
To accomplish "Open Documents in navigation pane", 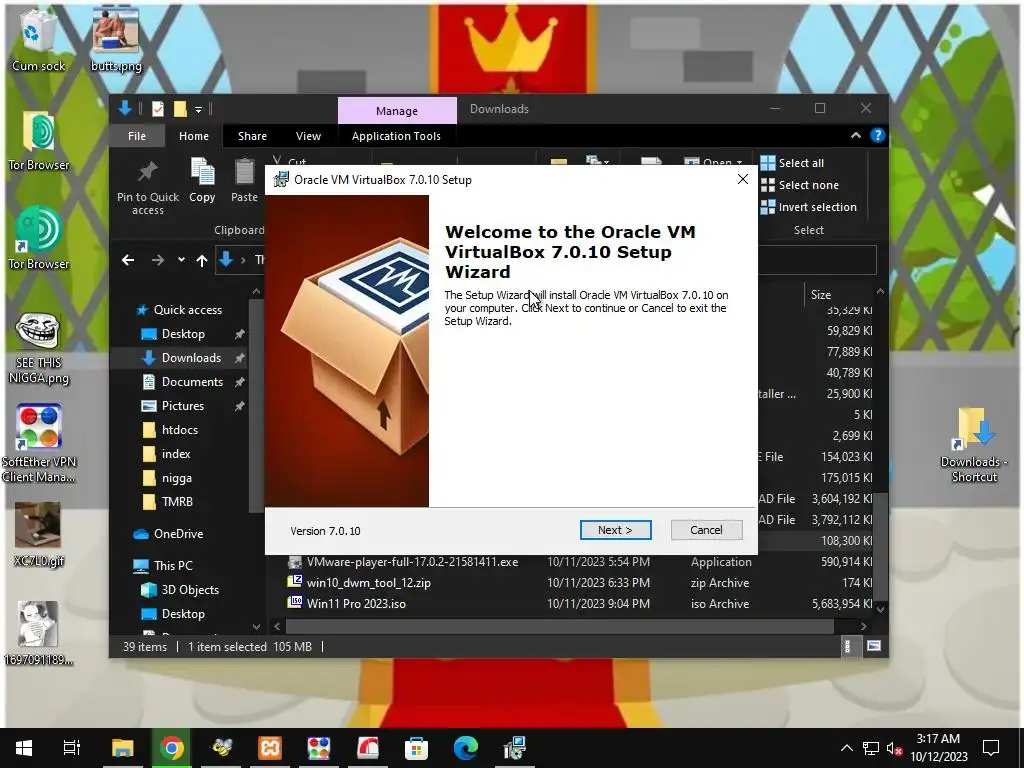I will 192,382.
